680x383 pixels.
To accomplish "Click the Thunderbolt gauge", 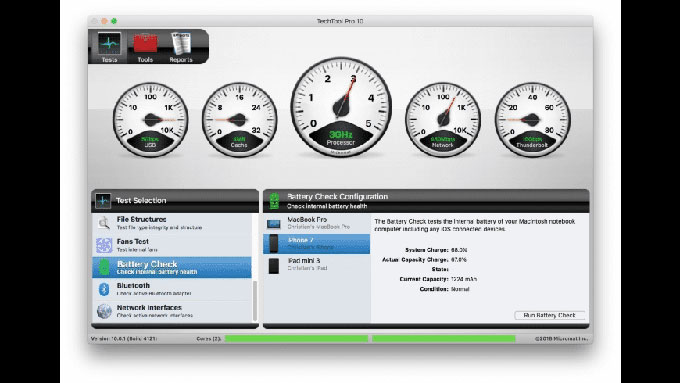I will [533, 119].
